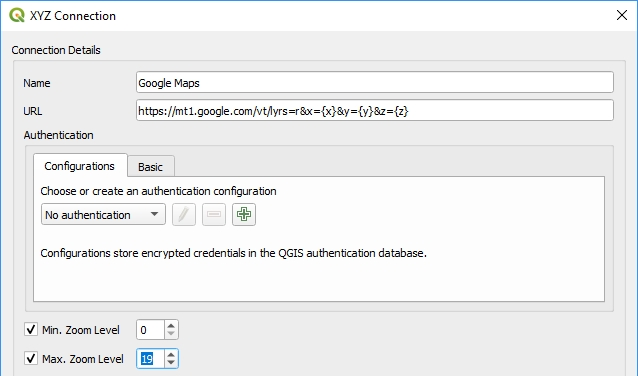Click the Min. Zoom Level value box

point(151,330)
